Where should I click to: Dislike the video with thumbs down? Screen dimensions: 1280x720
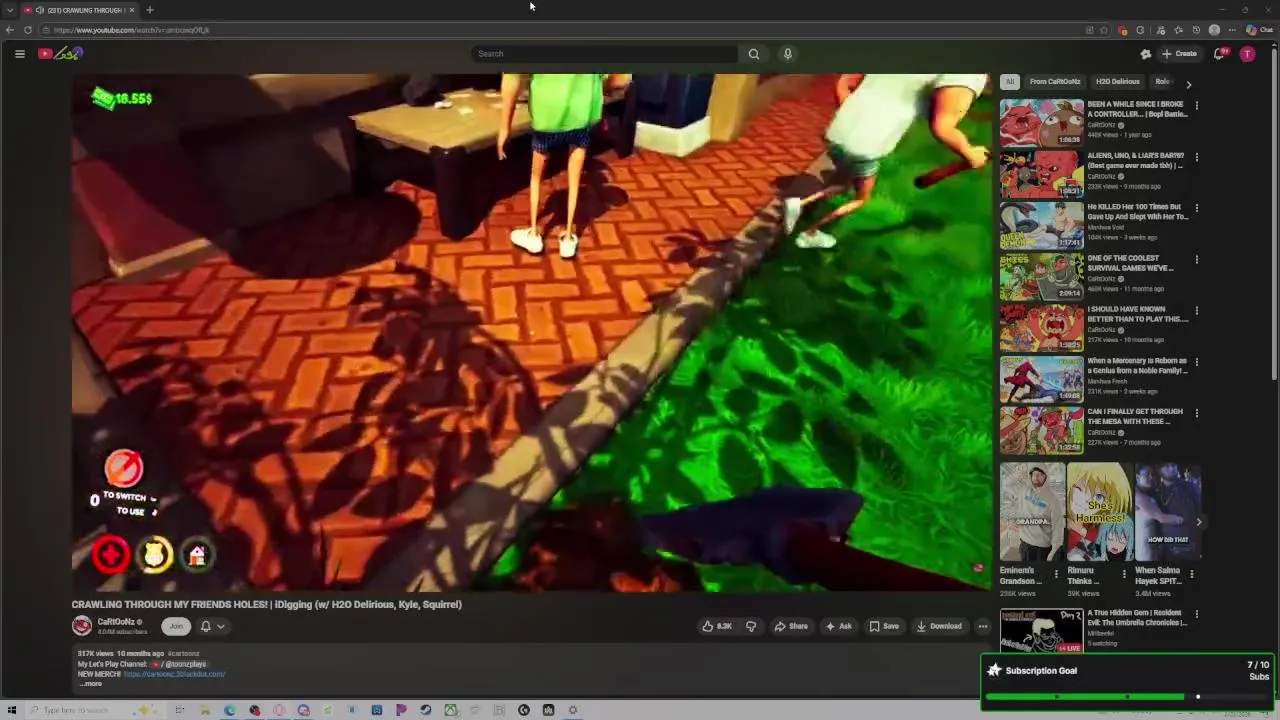point(751,626)
